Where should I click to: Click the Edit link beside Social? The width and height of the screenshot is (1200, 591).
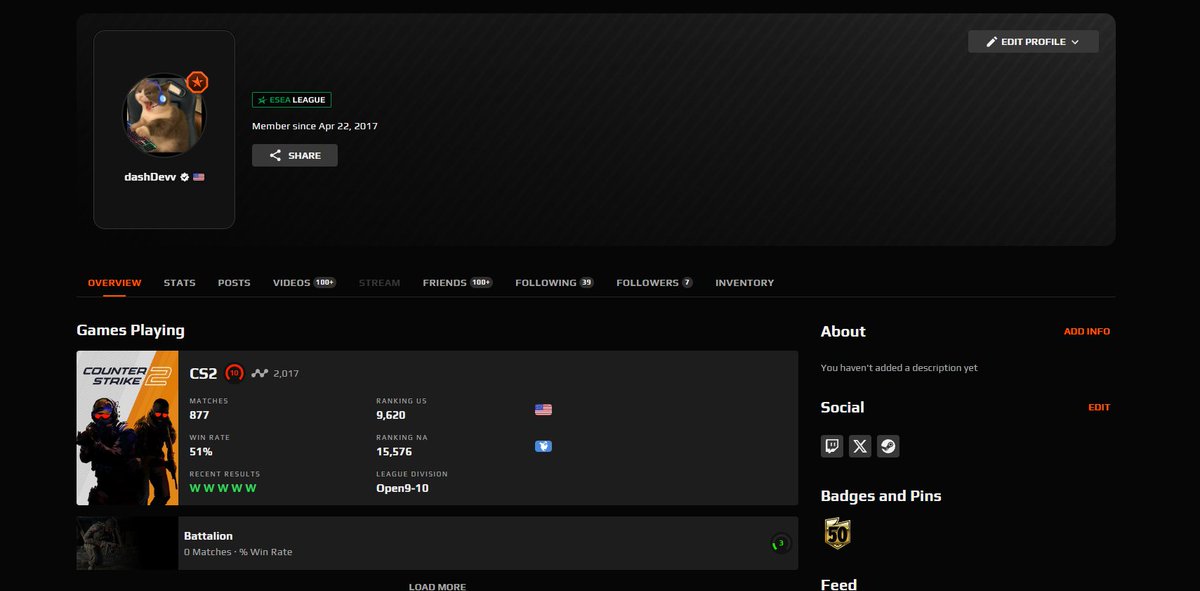tap(1099, 407)
